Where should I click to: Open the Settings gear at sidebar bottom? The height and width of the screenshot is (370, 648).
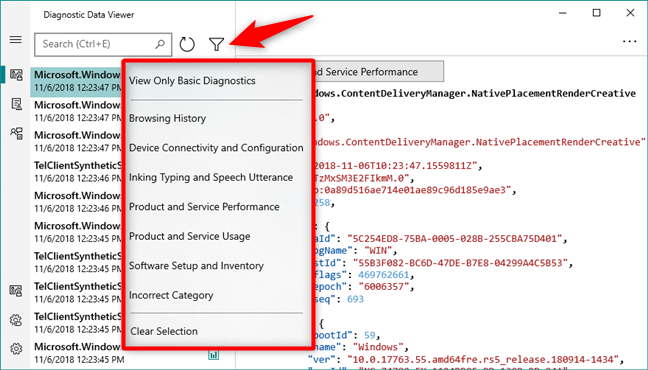point(16,349)
